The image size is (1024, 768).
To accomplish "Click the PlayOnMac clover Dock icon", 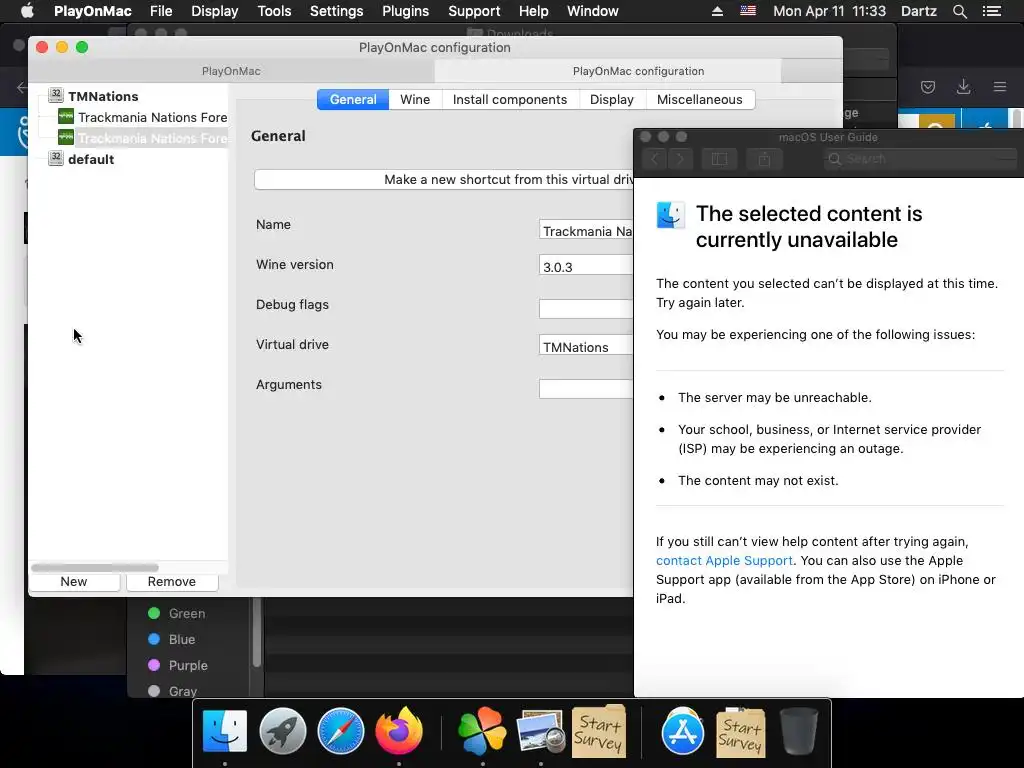I will tap(482, 731).
